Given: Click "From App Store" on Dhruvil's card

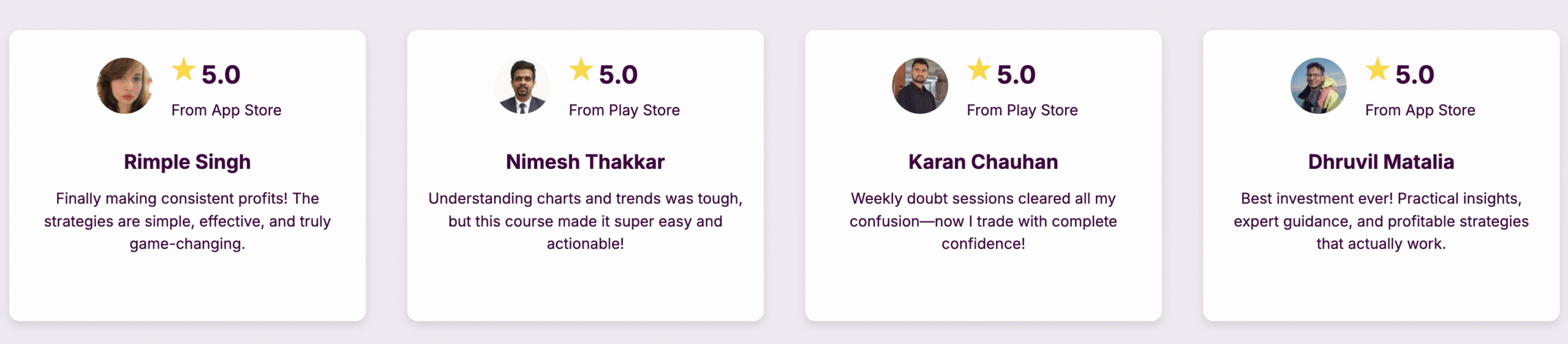Looking at the screenshot, I should tap(1420, 110).
